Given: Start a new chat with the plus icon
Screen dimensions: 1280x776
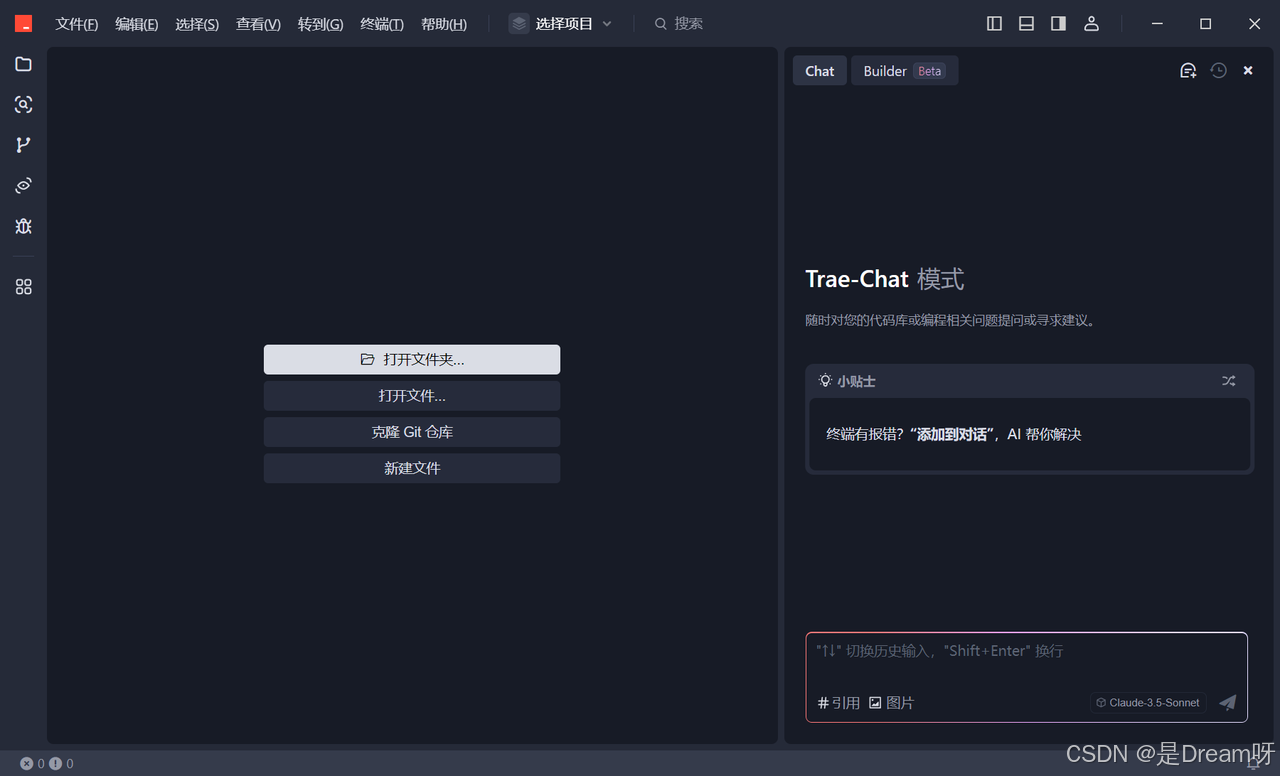Looking at the screenshot, I should 1188,71.
